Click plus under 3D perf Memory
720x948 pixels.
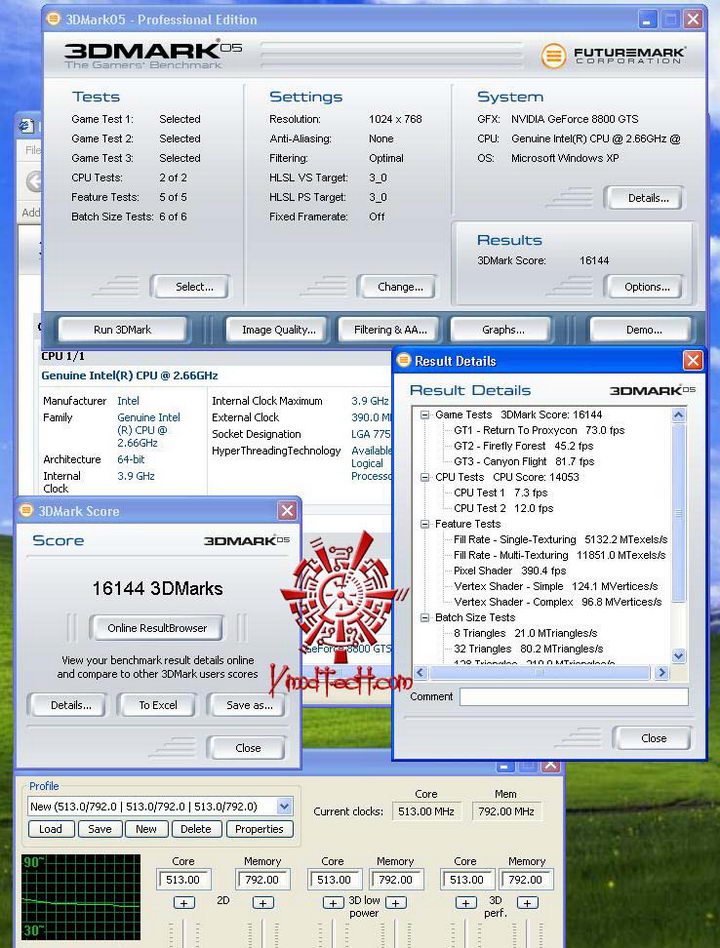528,903
